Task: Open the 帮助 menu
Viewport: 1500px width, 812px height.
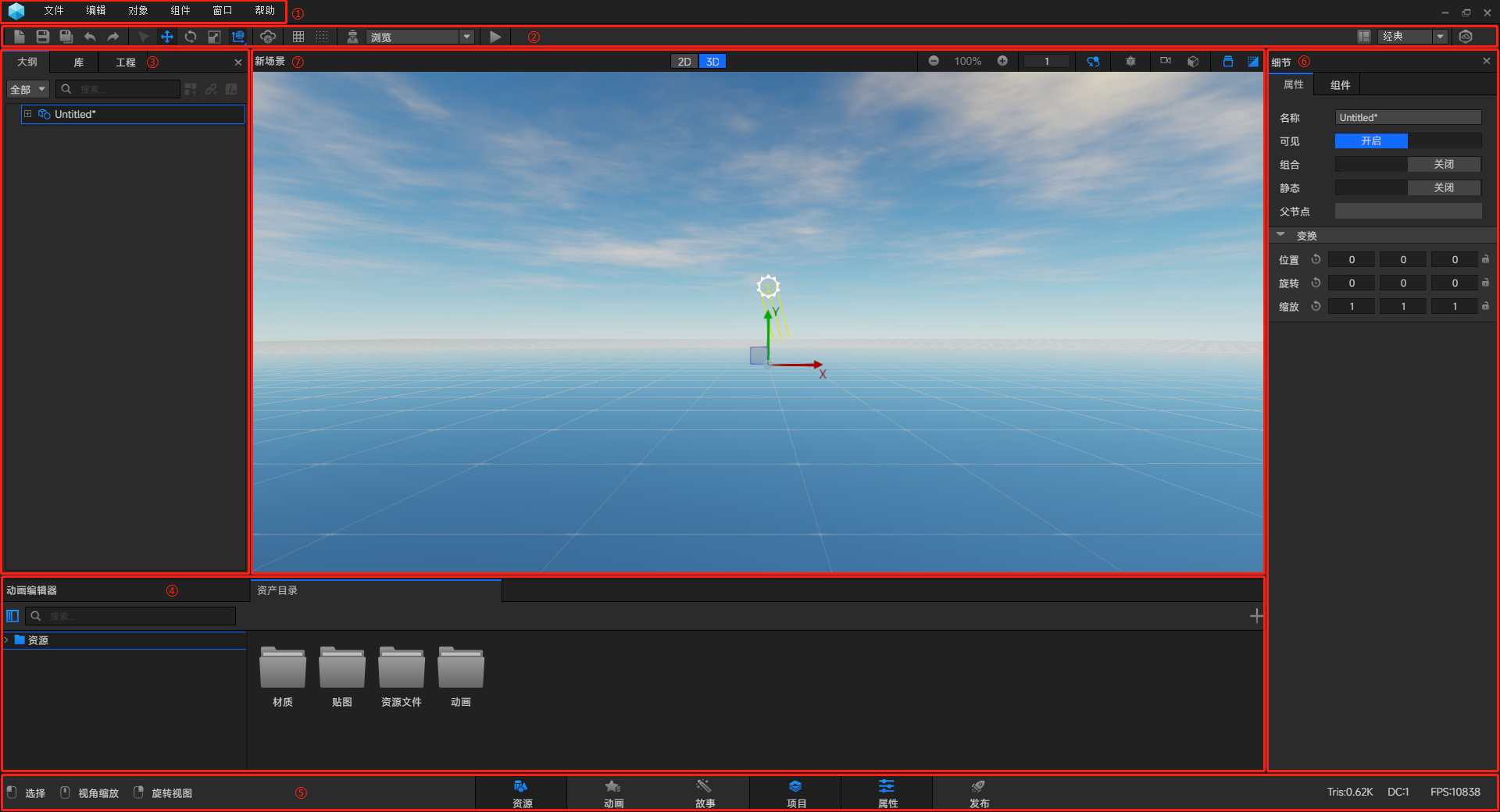Action: (265, 11)
